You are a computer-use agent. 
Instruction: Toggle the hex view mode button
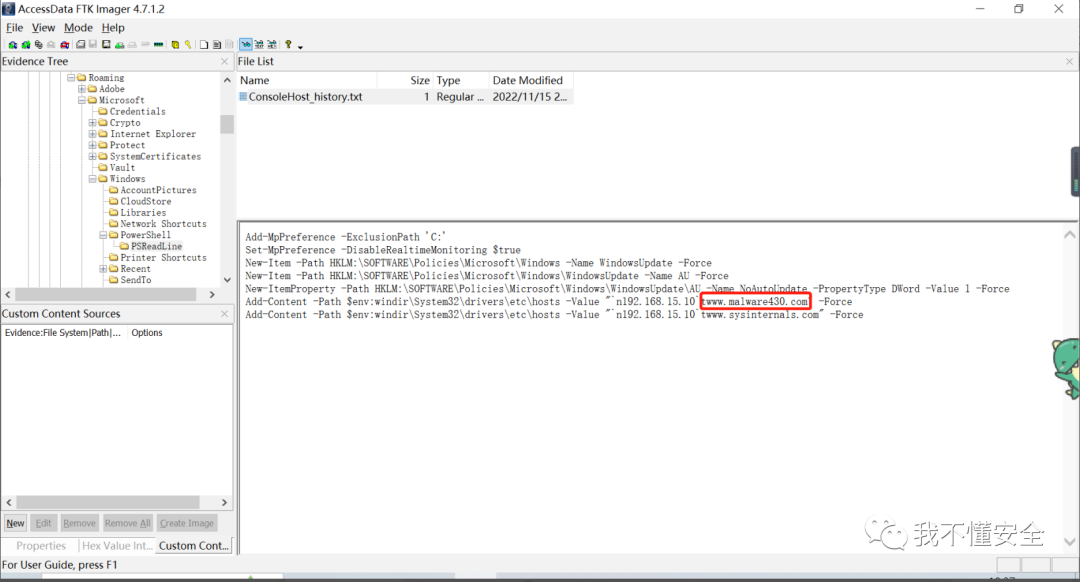click(x=272, y=45)
